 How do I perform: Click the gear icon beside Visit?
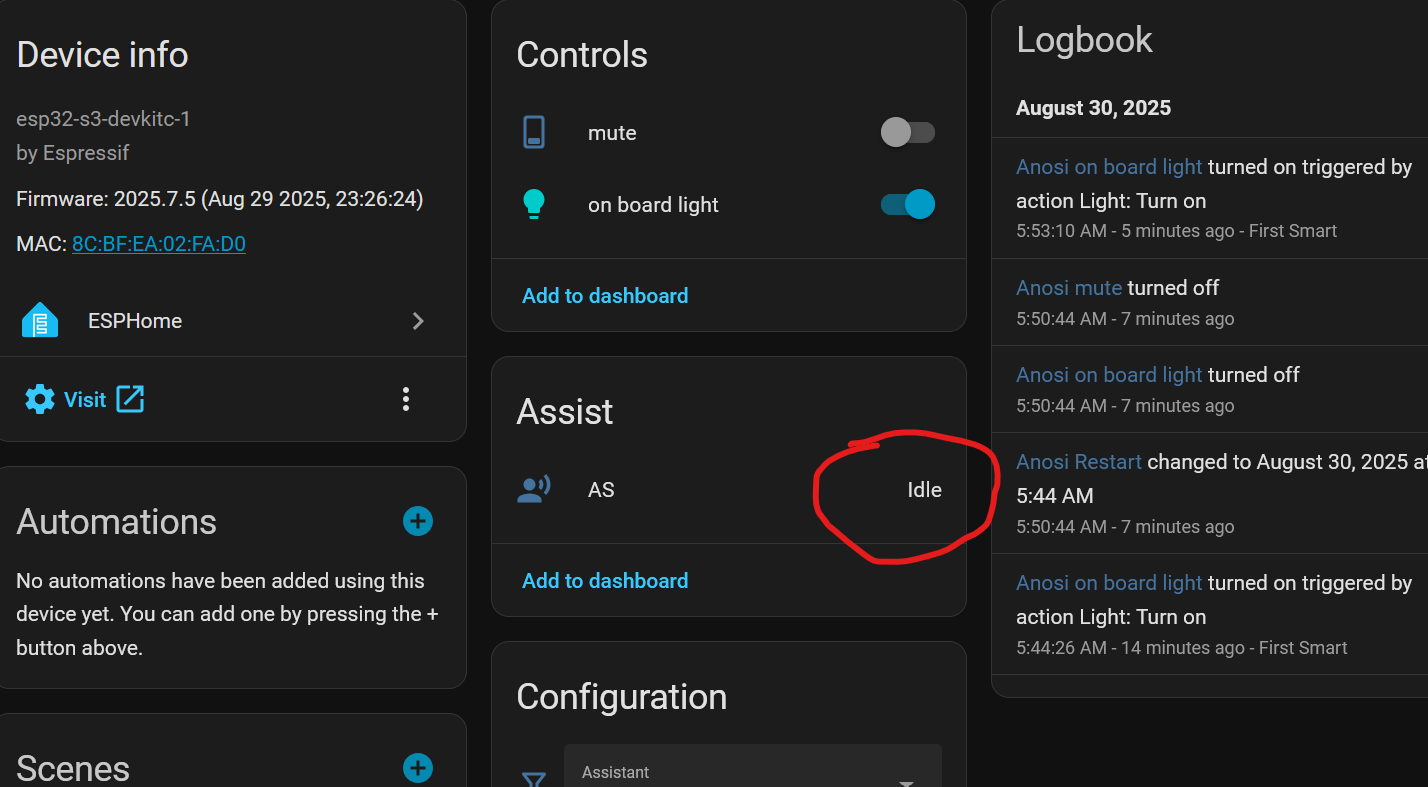[40, 400]
